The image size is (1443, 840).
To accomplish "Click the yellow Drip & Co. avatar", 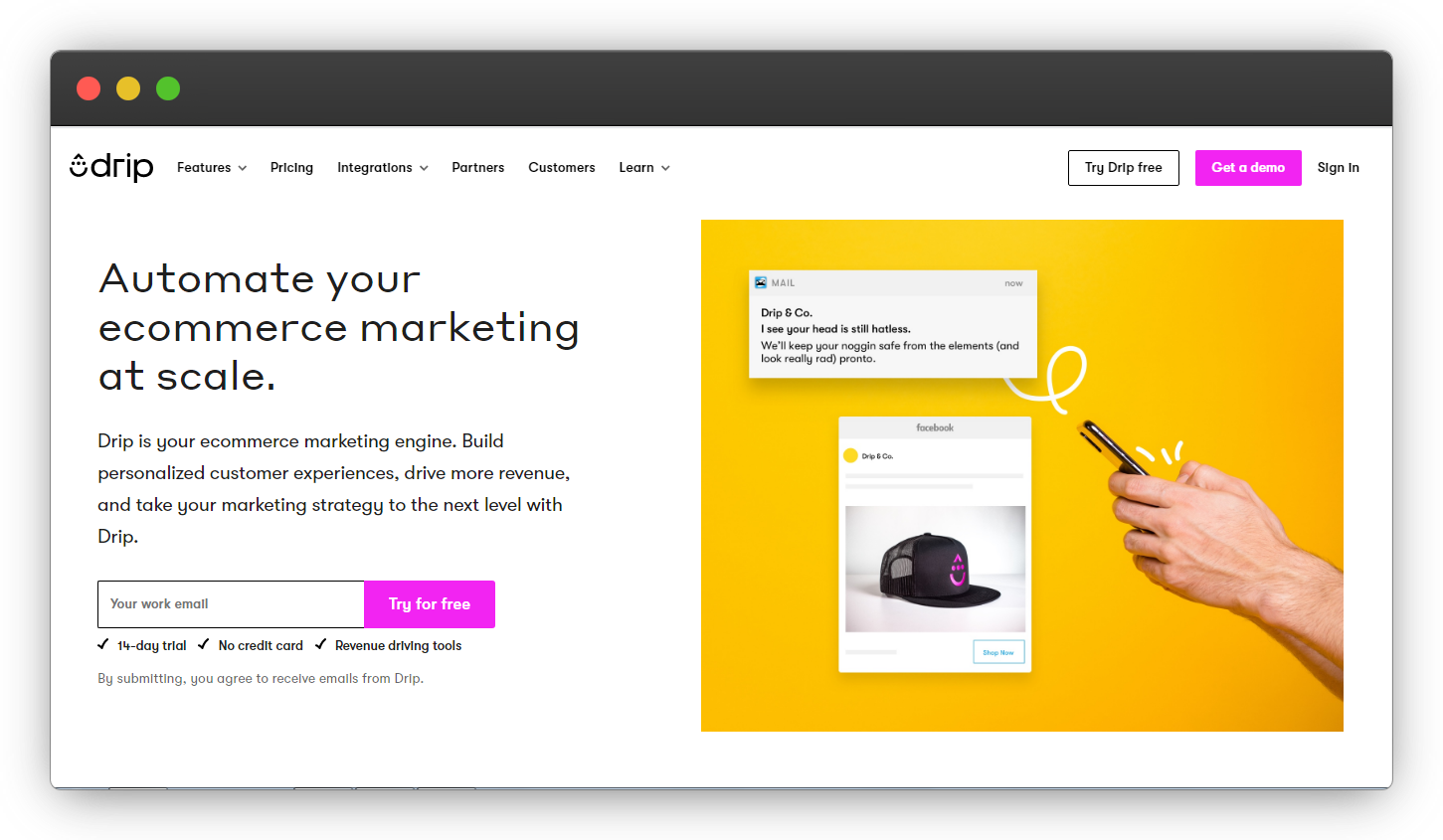I will point(850,455).
